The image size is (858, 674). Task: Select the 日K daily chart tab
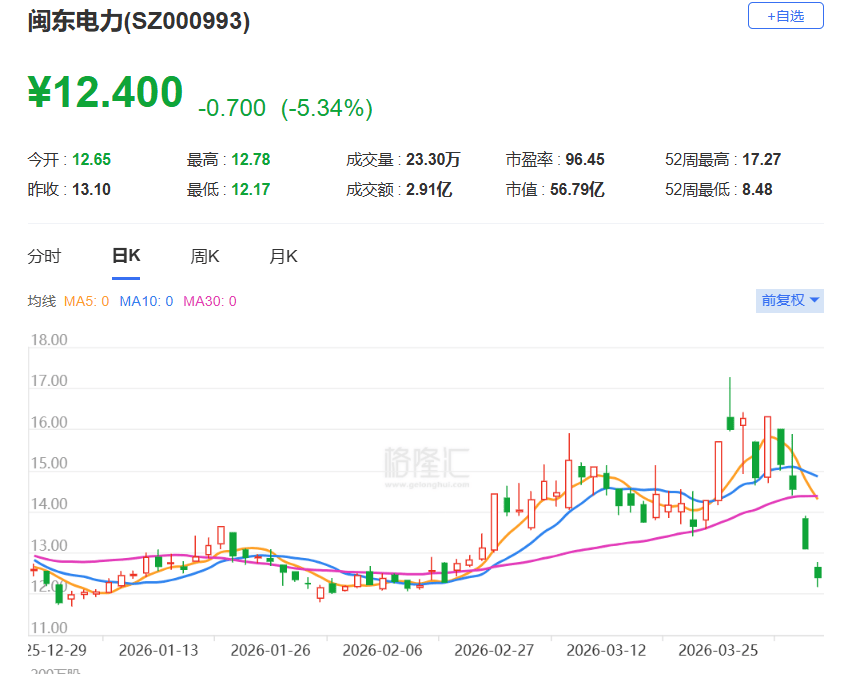[x=124, y=256]
